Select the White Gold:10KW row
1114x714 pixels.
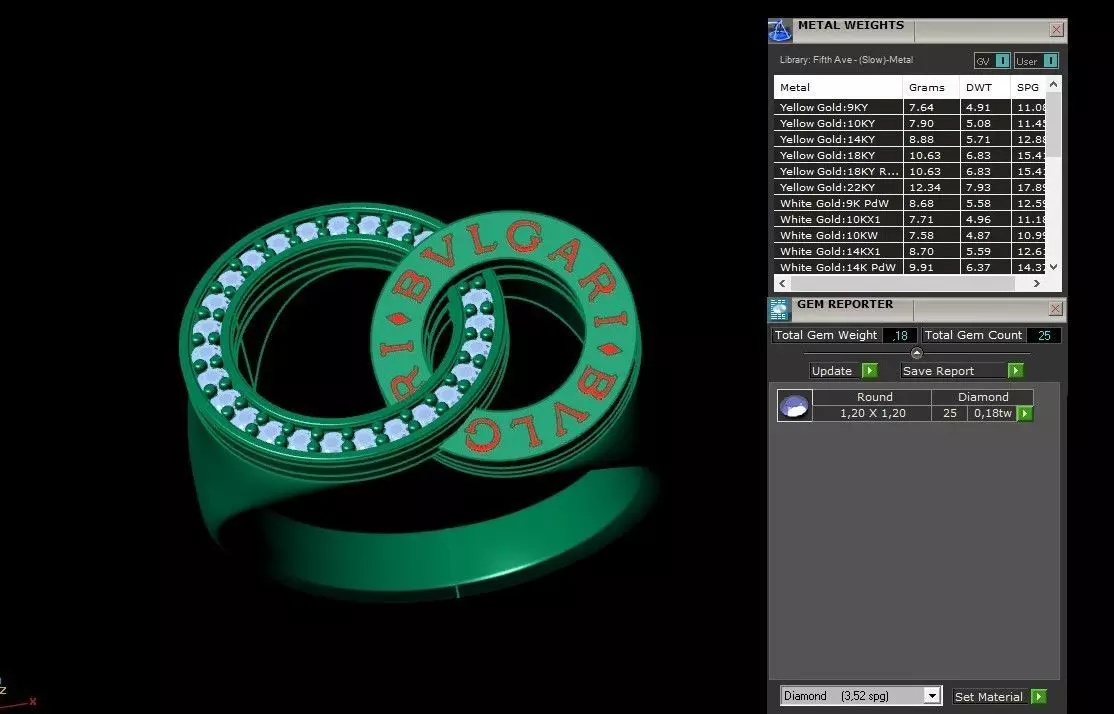(911, 235)
